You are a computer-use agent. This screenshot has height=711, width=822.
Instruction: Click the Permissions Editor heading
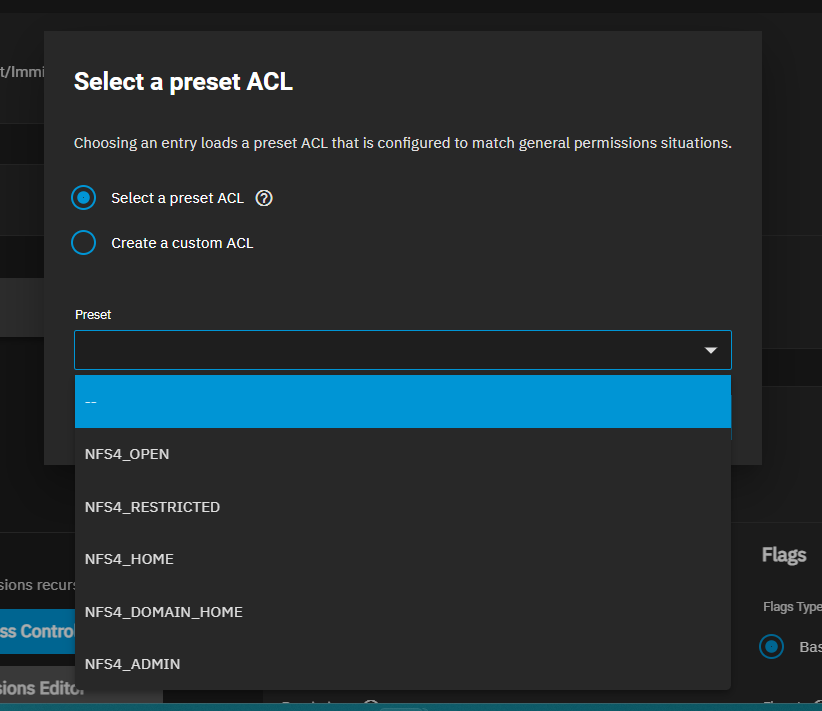click(42, 687)
